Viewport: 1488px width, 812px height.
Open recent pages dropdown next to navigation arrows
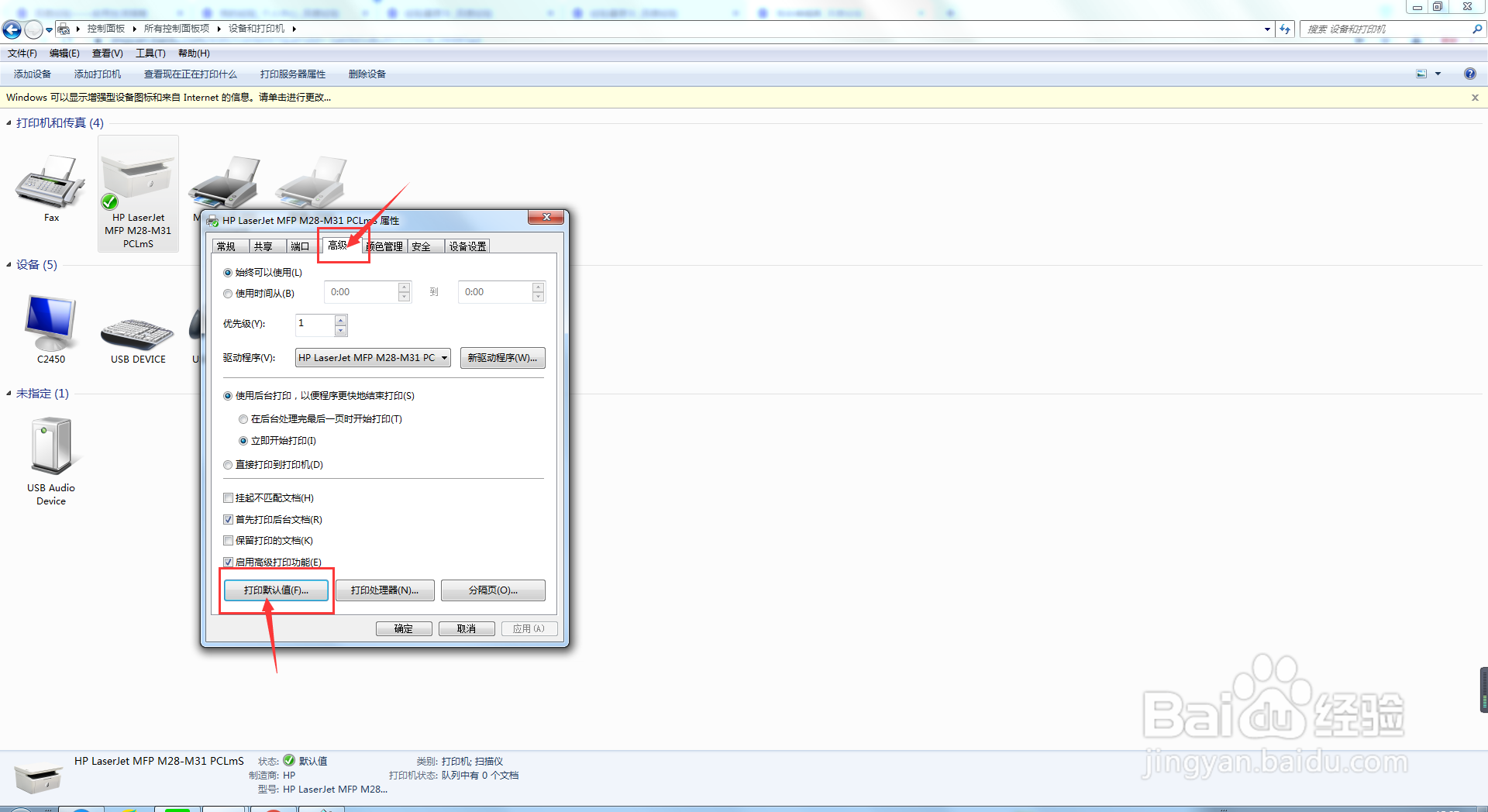tap(49, 30)
